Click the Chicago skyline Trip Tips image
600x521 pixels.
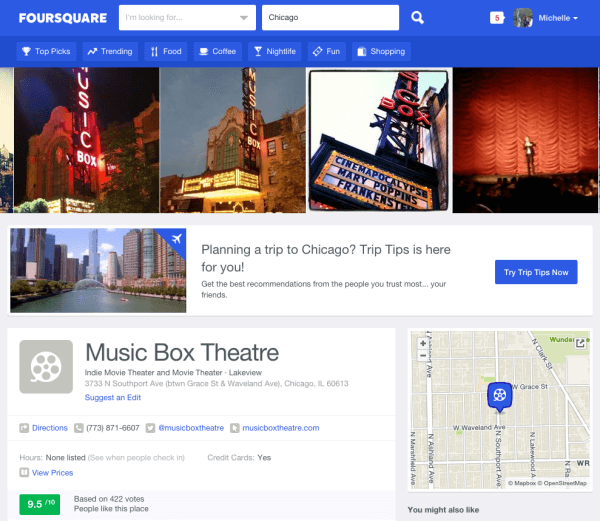[98, 270]
